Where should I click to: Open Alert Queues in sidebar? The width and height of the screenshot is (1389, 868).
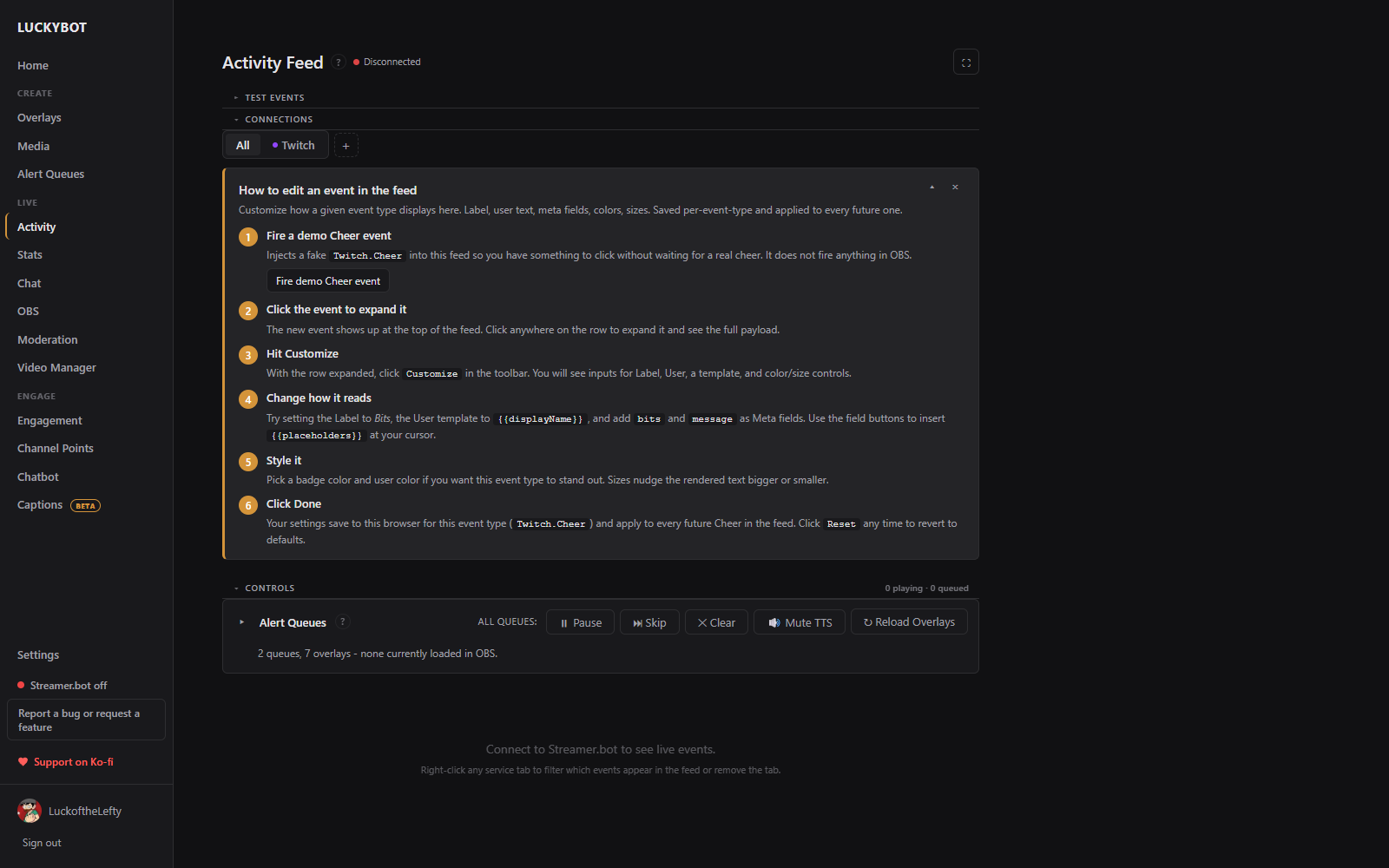(x=50, y=174)
